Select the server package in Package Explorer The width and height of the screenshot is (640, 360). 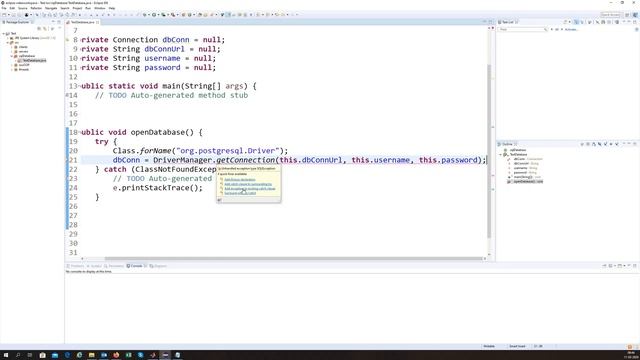(x=24, y=51)
